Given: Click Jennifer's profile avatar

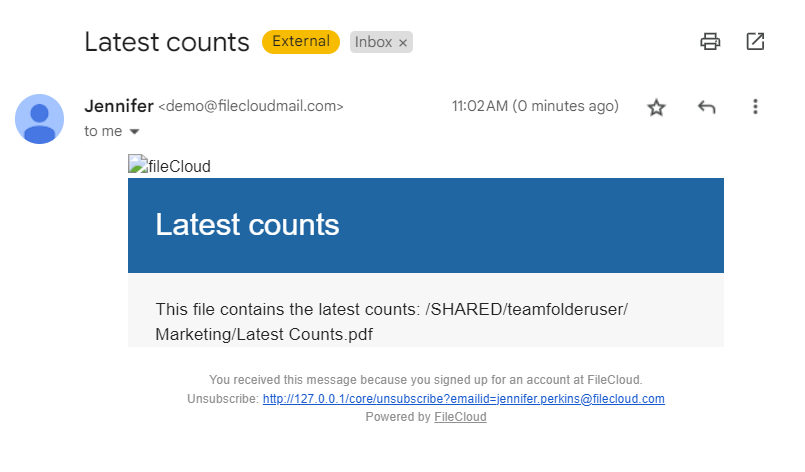Looking at the screenshot, I should coord(40,119).
